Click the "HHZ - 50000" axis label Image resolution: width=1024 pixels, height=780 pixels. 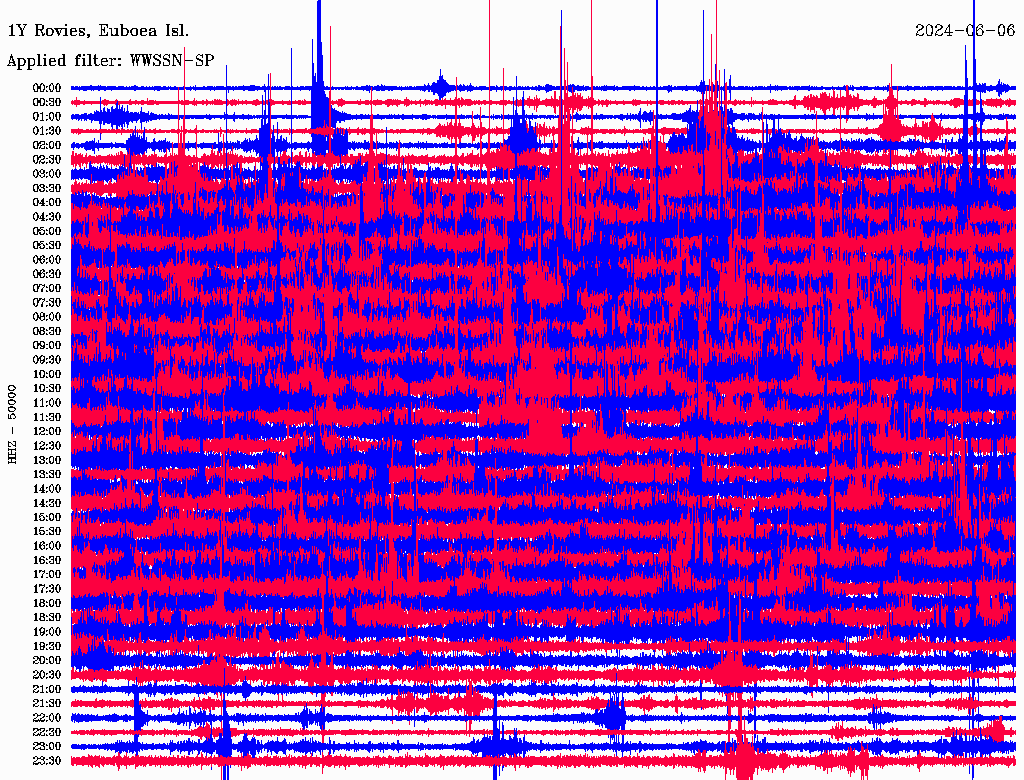click(12, 424)
